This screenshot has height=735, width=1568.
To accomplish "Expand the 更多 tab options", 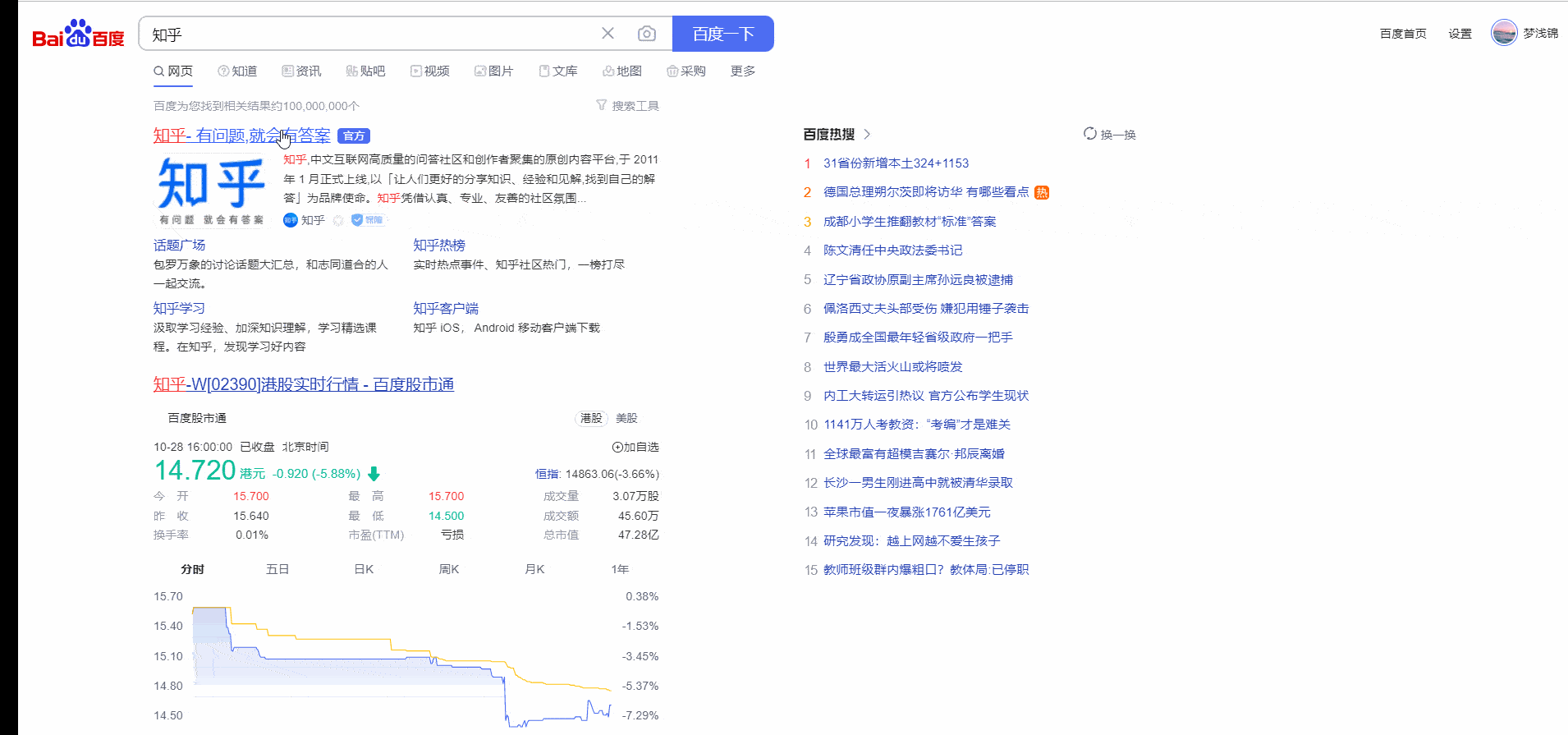I will coord(743,71).
